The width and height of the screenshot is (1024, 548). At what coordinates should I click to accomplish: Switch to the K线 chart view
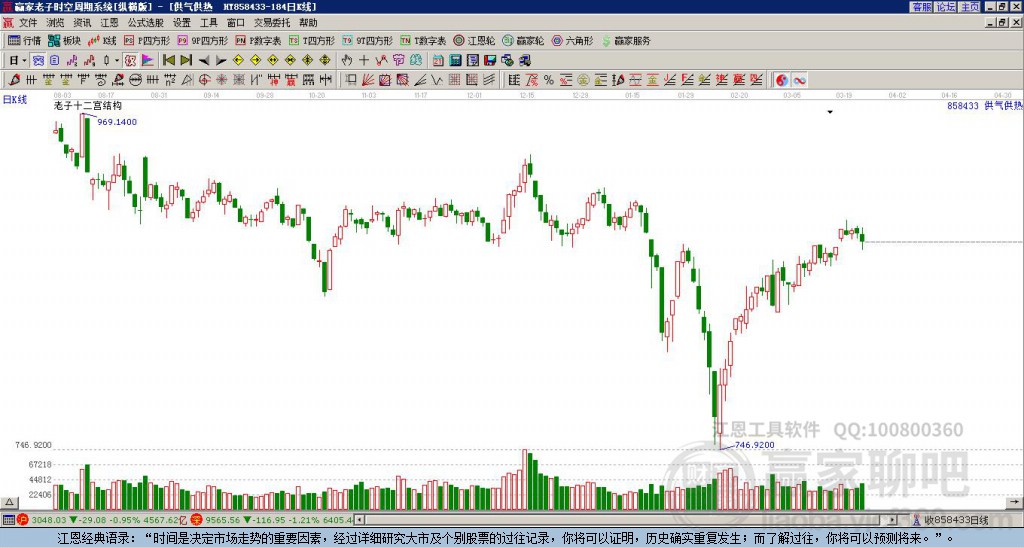pos(102,40)
